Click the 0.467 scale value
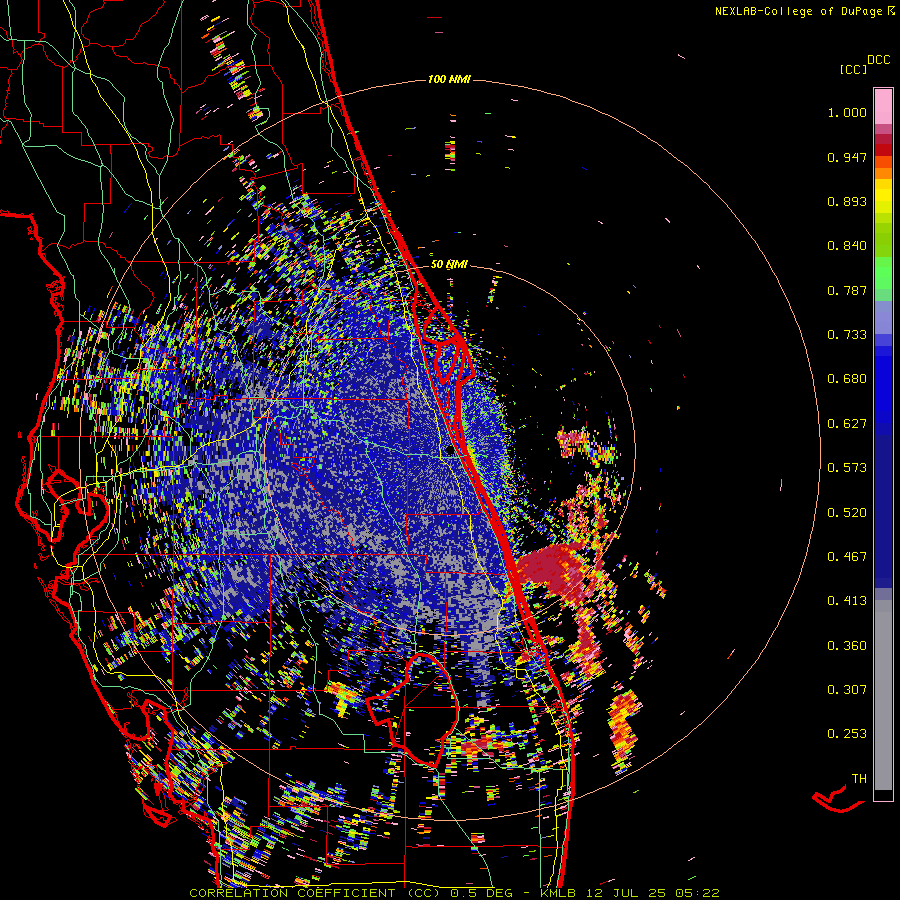 click(x=847, y=557)
